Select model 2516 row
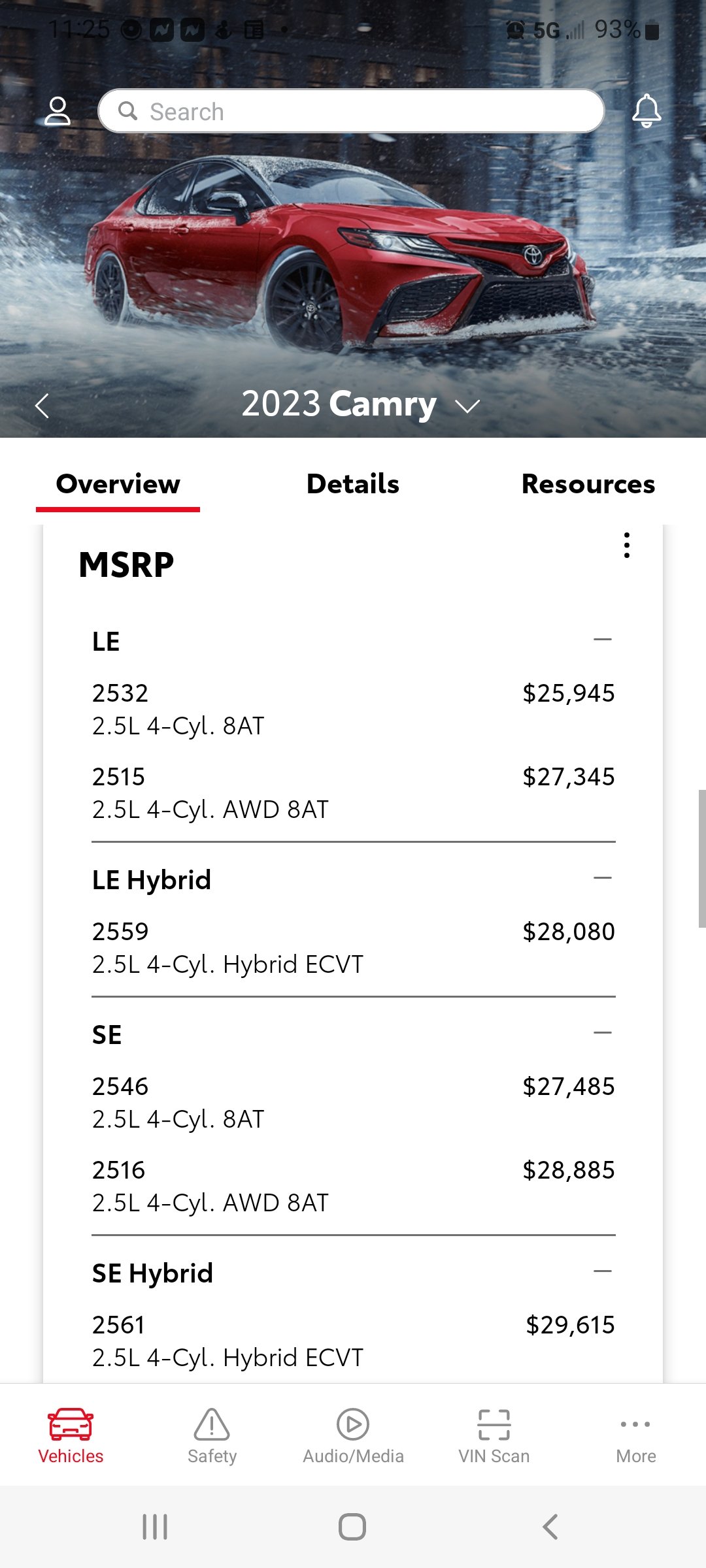Viewport: 706px width, 1568px height. 353,1186
